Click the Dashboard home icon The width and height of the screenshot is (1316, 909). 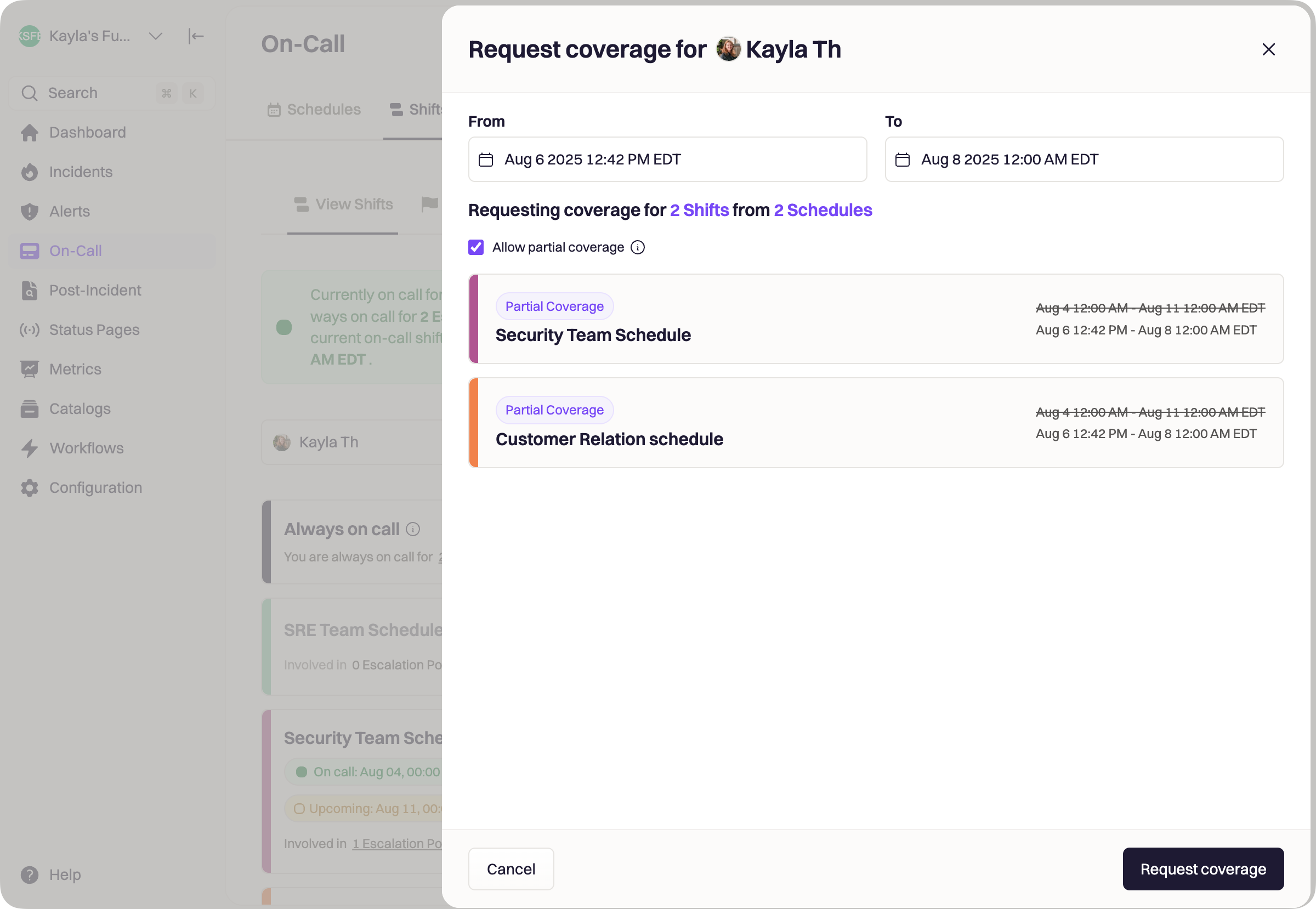point(30,133)
